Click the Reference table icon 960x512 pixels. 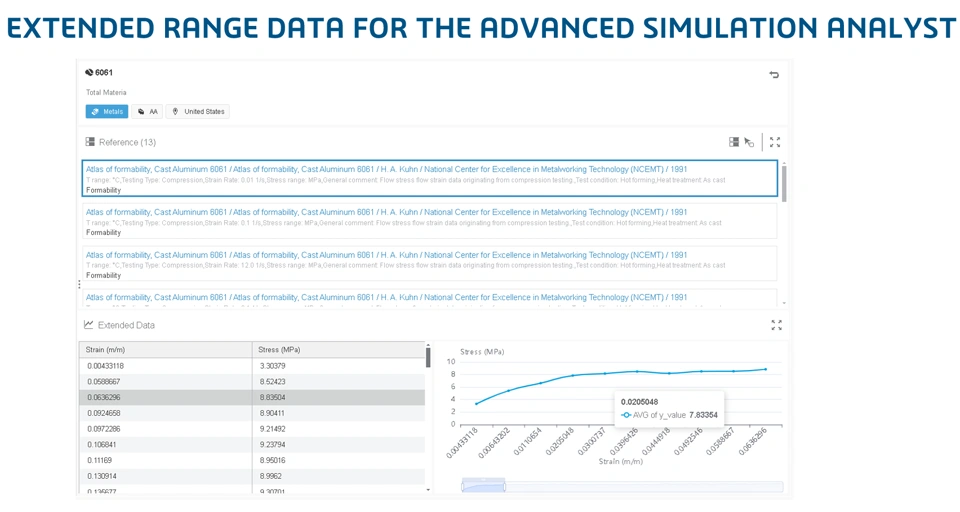pyautogui.click(x=90, y=141)
